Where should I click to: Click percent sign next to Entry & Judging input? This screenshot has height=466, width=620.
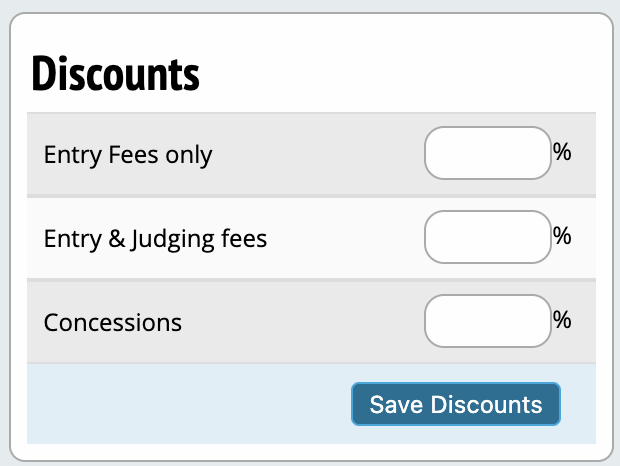[562, 237]
